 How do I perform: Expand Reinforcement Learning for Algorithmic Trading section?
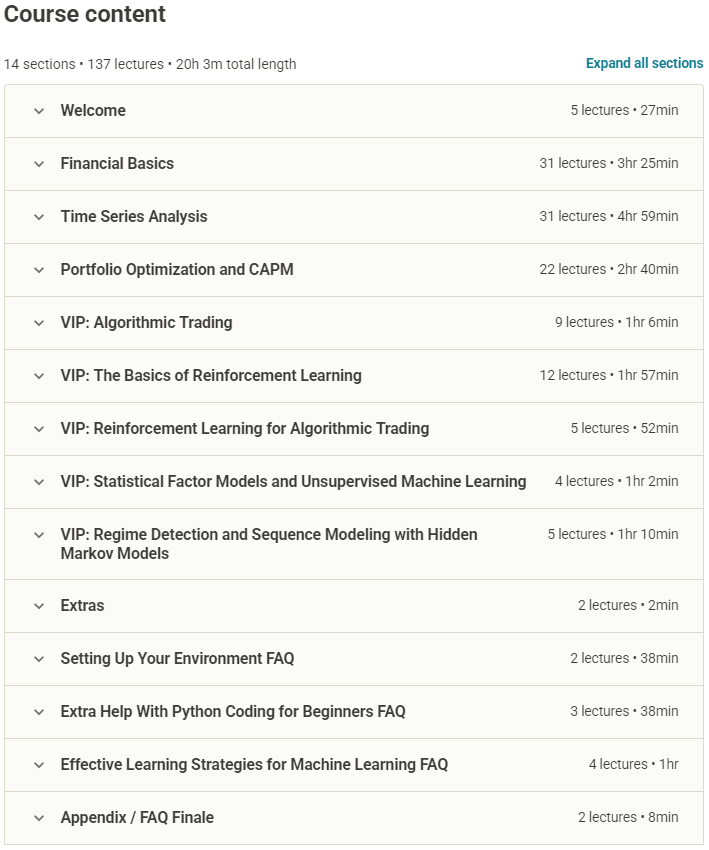tap(244, 429)
